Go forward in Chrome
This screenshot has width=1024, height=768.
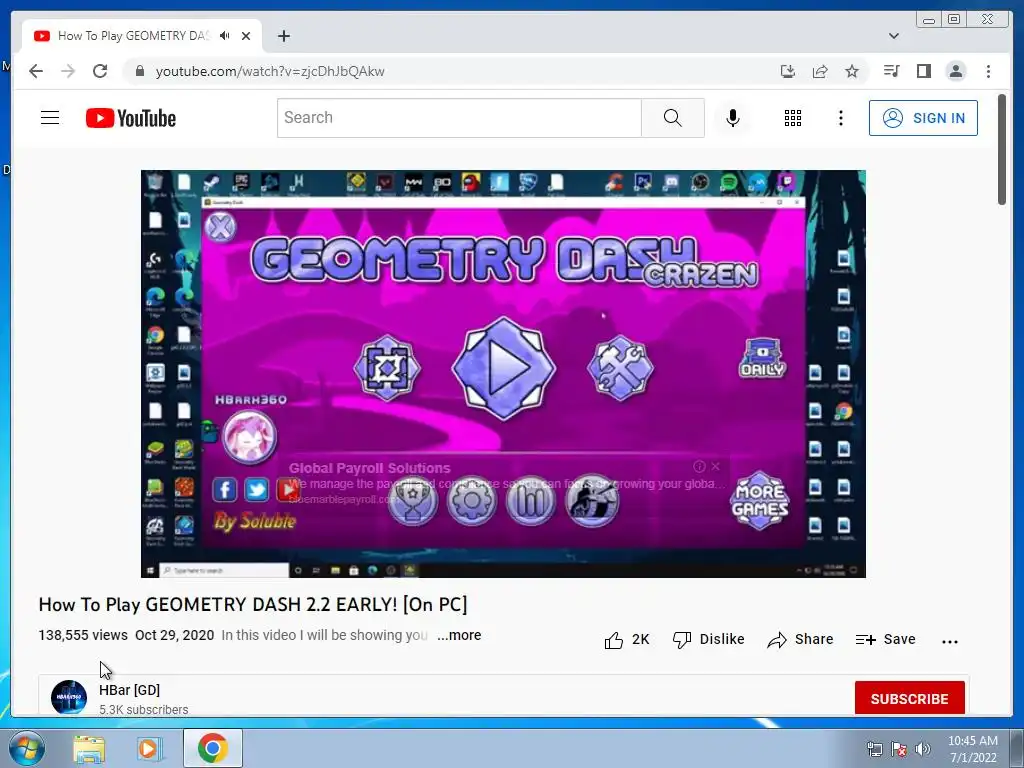pyautogui.click(x=68, y=71)
